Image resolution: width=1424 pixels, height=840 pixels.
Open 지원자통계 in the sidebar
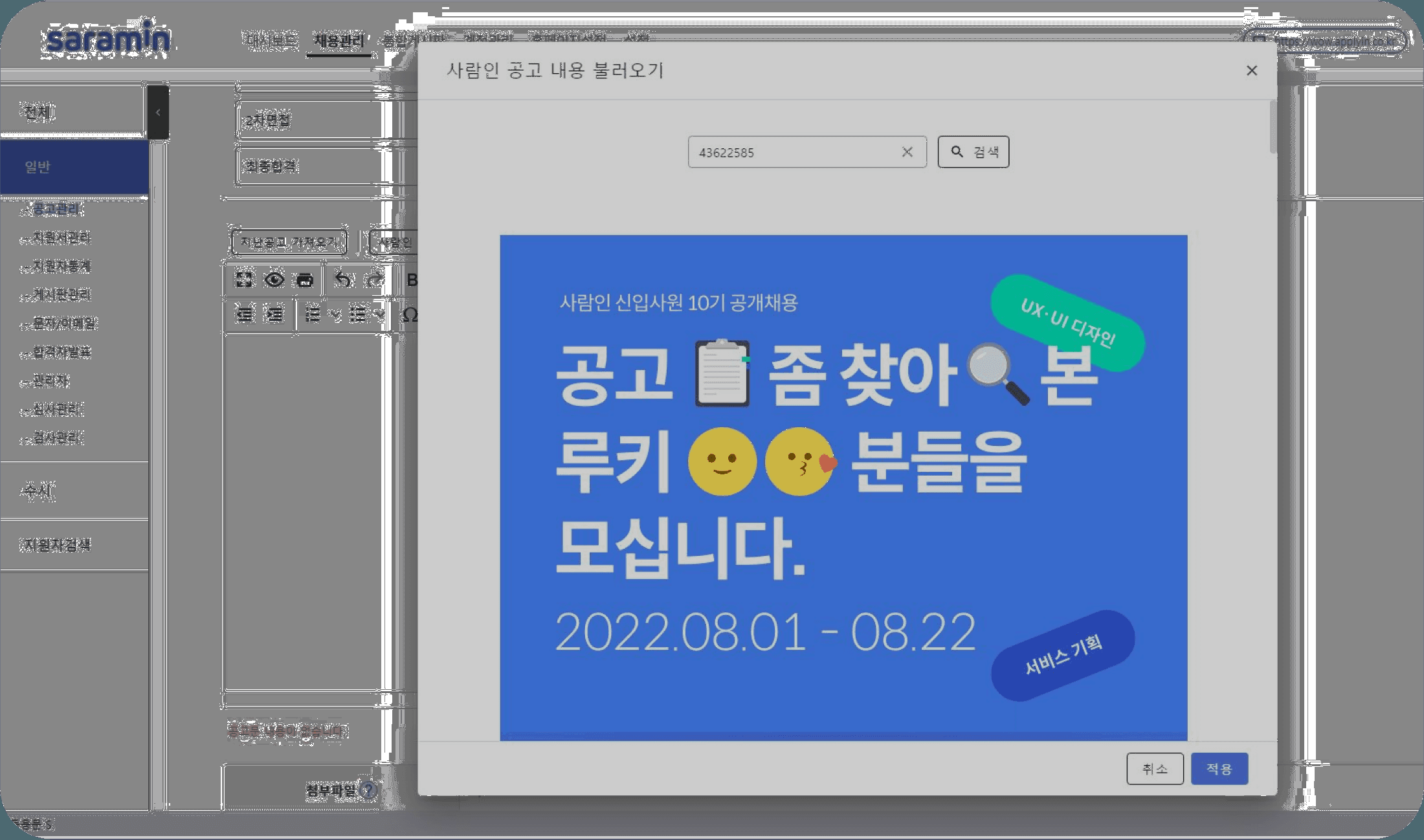(x=62, y=267)
